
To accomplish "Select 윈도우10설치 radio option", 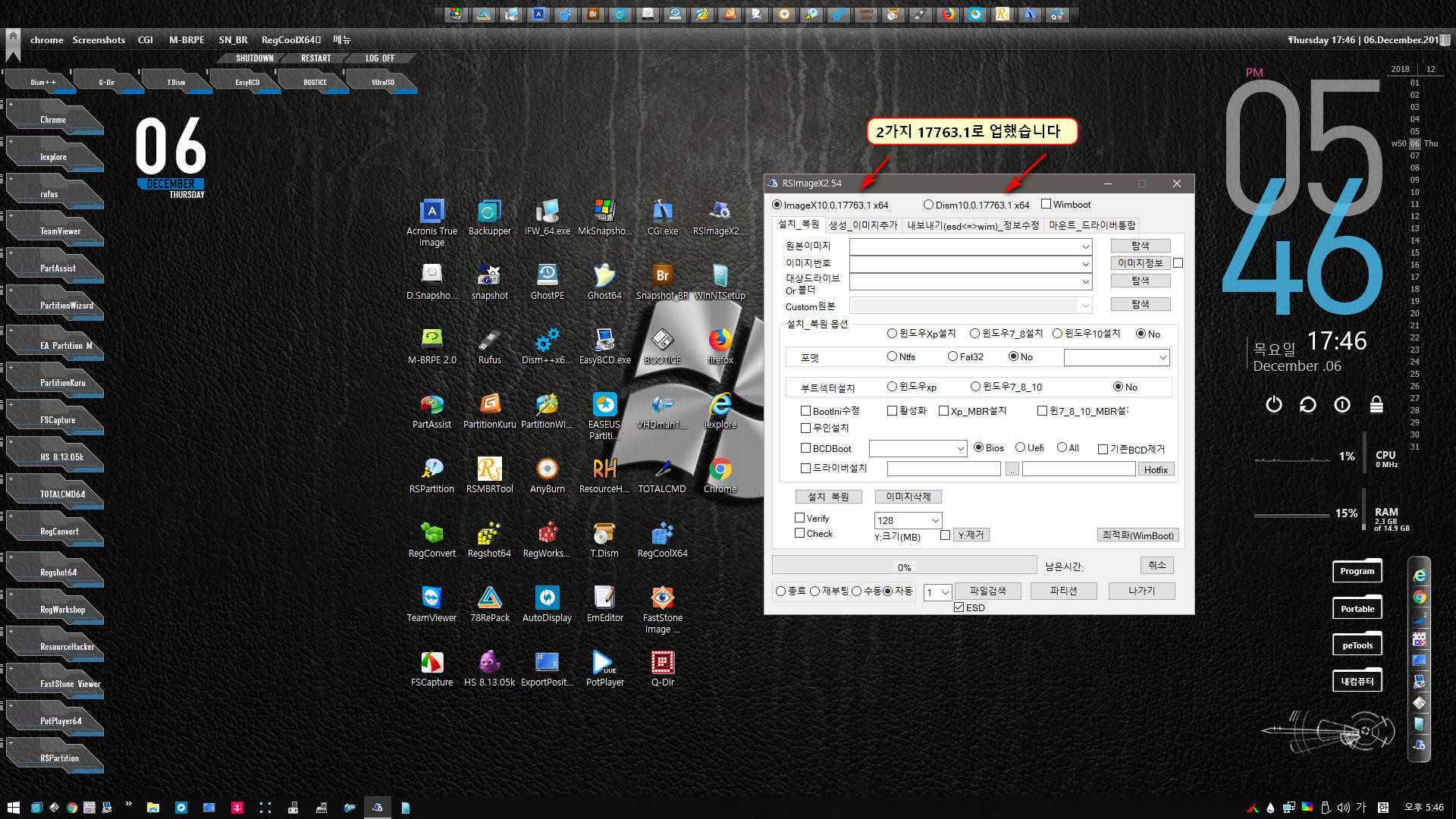I will (x=1057, y=334).
